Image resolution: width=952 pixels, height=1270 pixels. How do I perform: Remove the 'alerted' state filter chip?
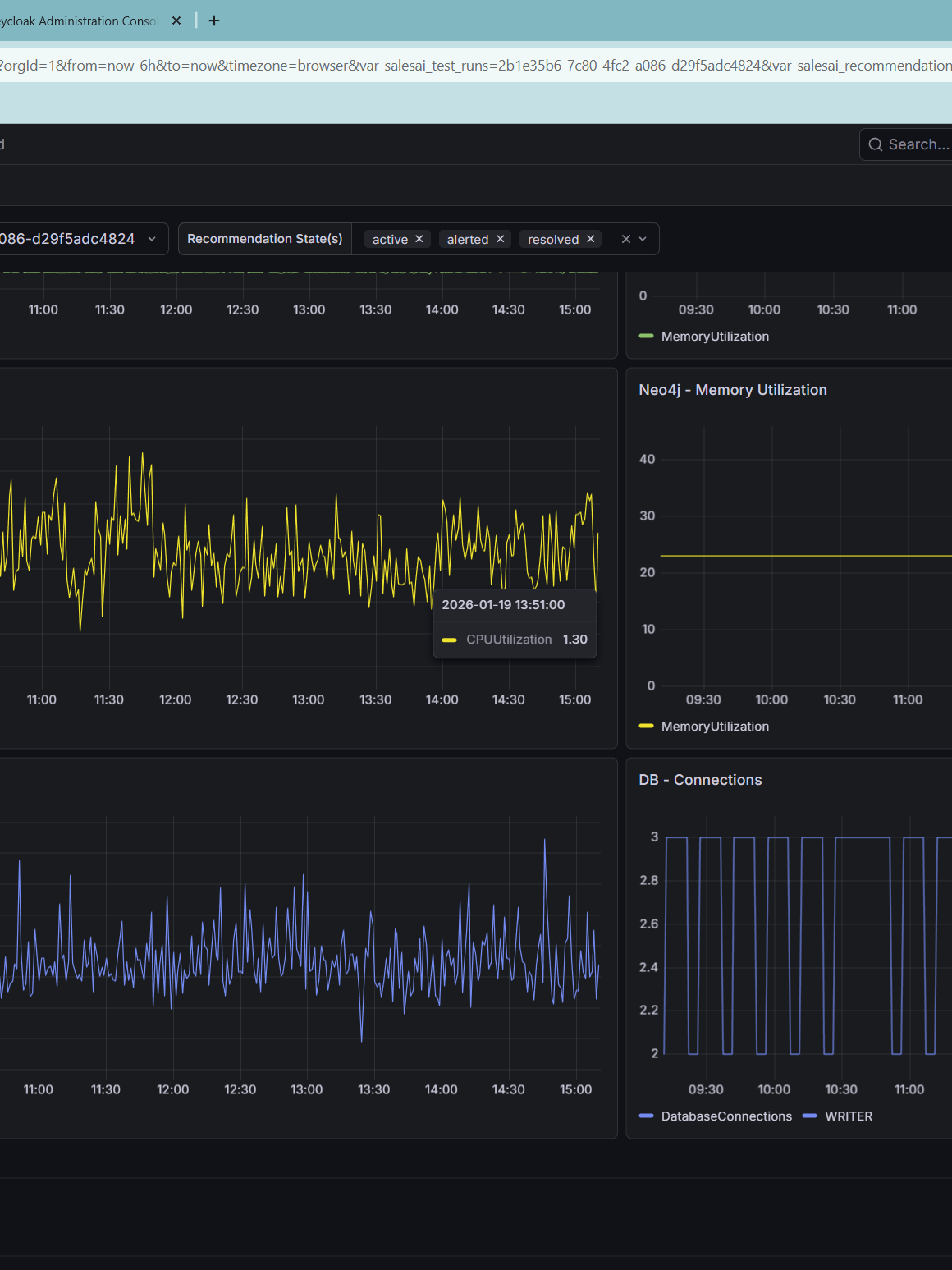[500, 239]
